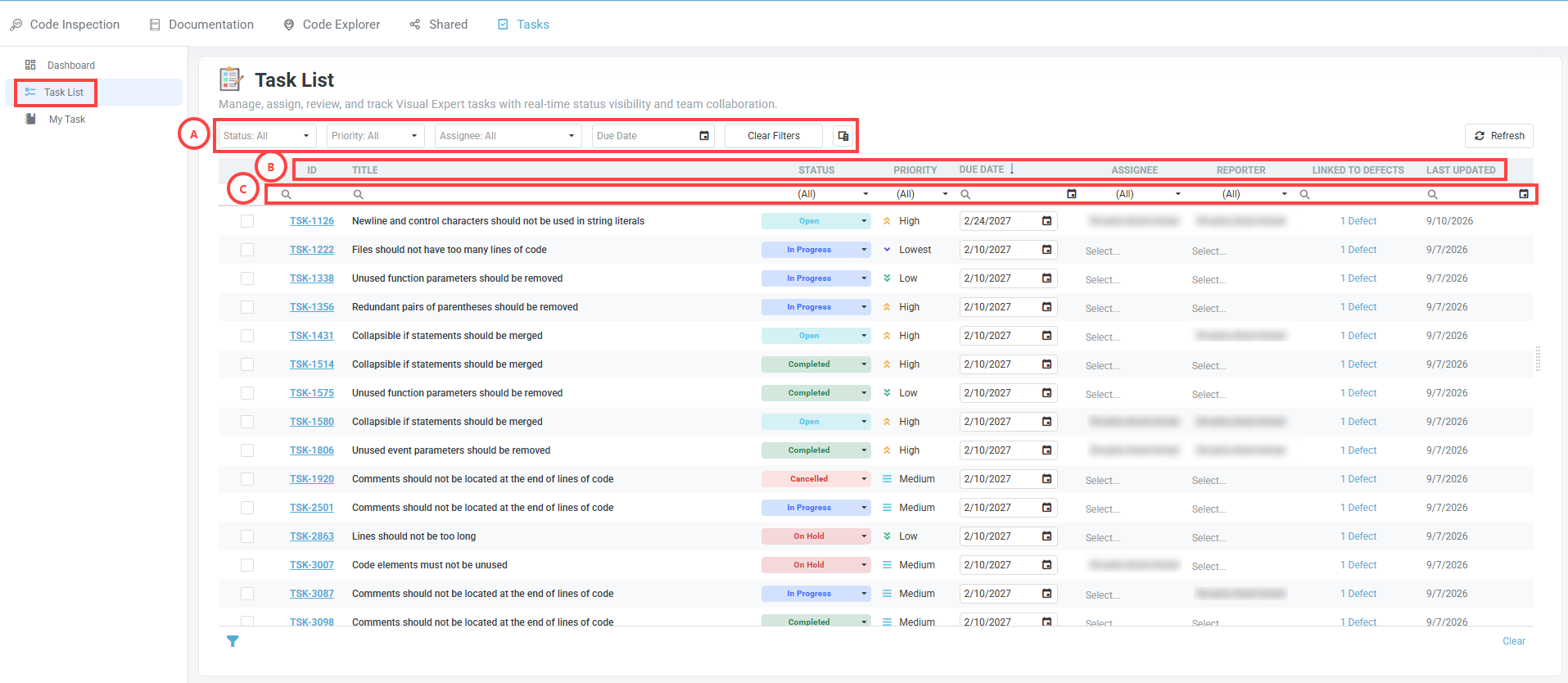Image resolution: width=1568 pixels, height=683 pixels.
Task: Click the 1 Defect link for TSK-2863
Action: (x=1358, y=536)
